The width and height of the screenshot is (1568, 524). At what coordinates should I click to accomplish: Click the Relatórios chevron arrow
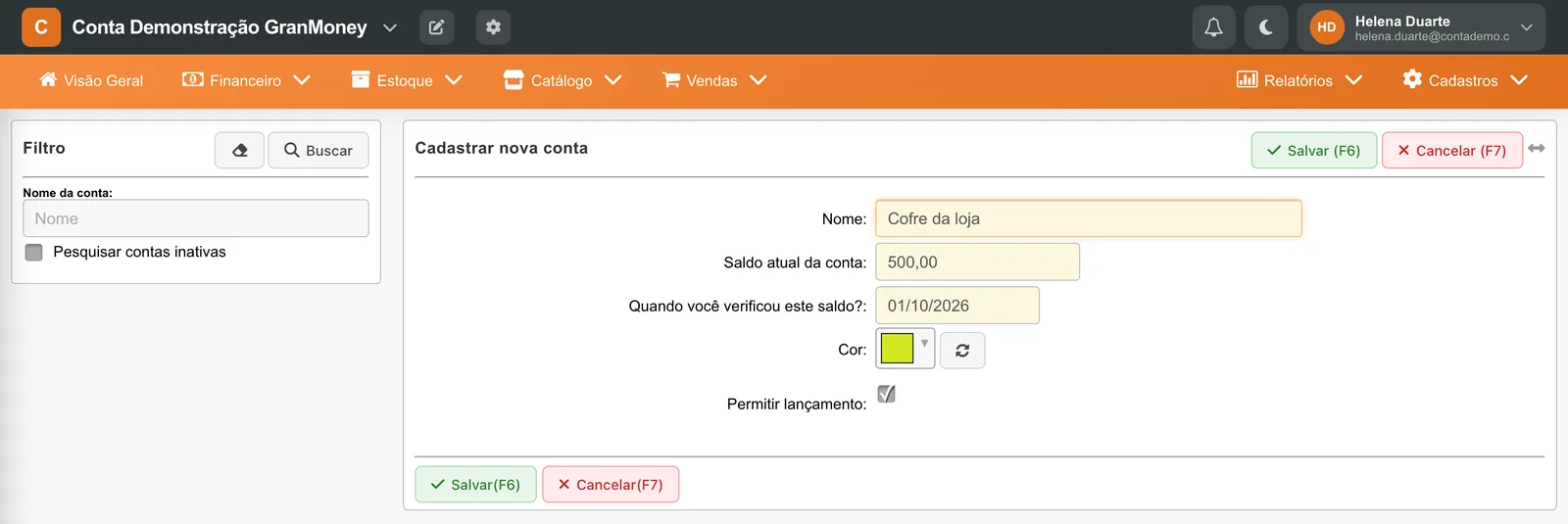pyautogui.click(x=1354, y=80)
